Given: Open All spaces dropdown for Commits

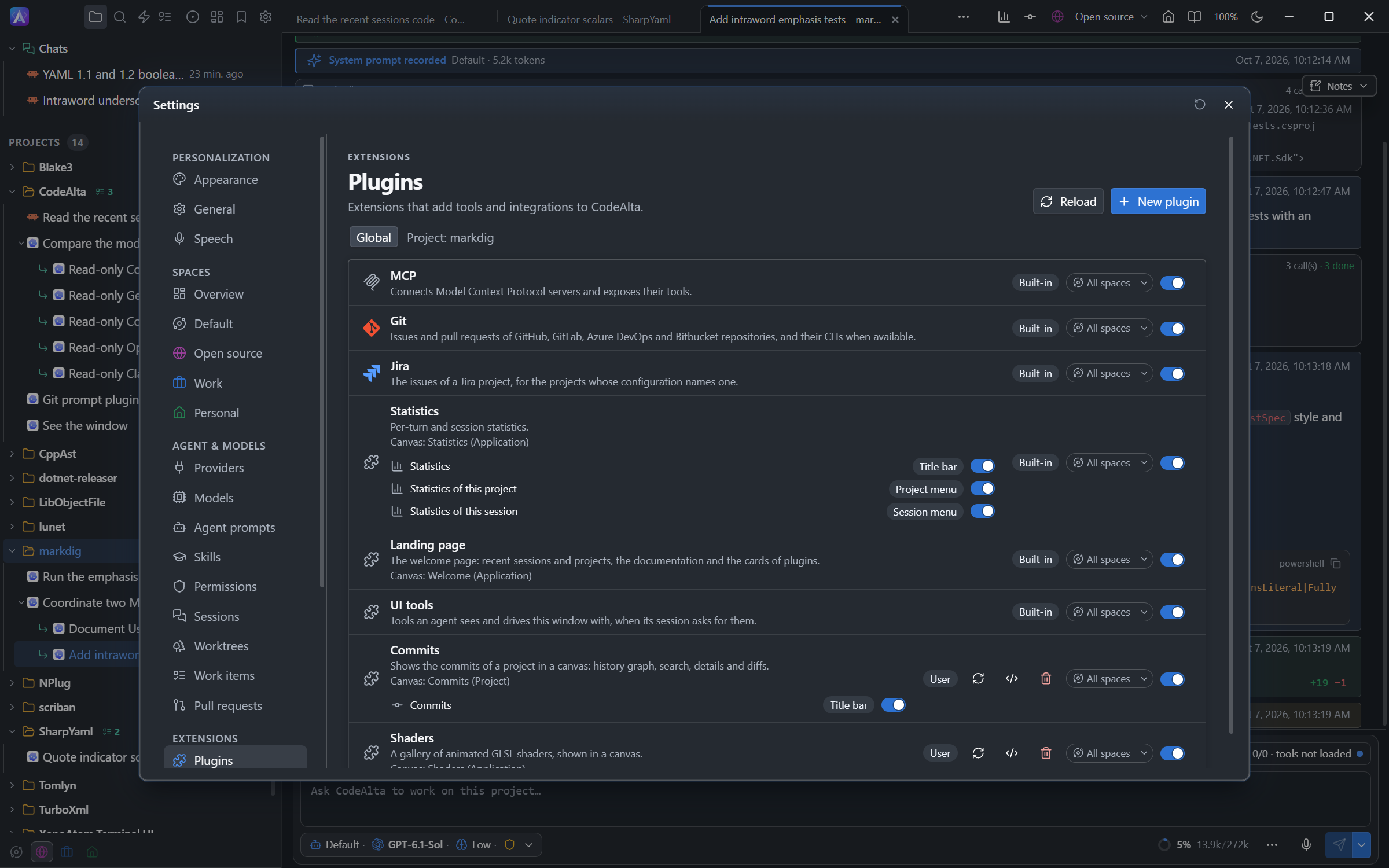Looking at the screenshot, I should [1109, 679].
